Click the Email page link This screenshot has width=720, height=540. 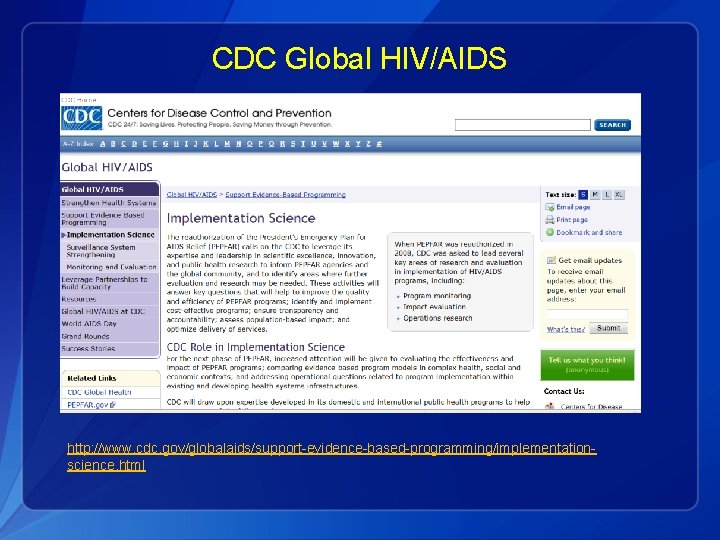[x=573, y=207]
